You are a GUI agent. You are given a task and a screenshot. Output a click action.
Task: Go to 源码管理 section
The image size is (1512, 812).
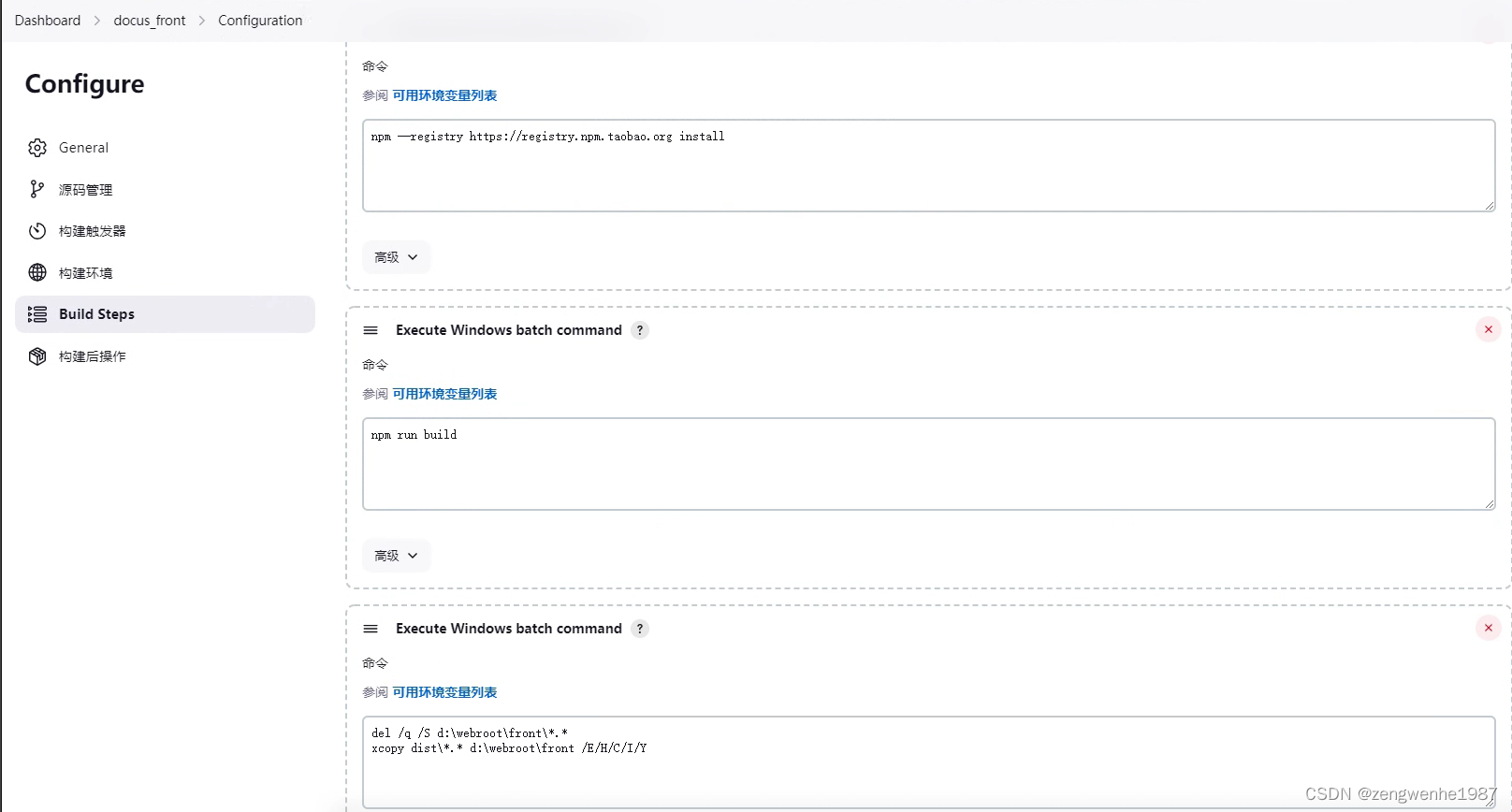click(x=165, y=189)
